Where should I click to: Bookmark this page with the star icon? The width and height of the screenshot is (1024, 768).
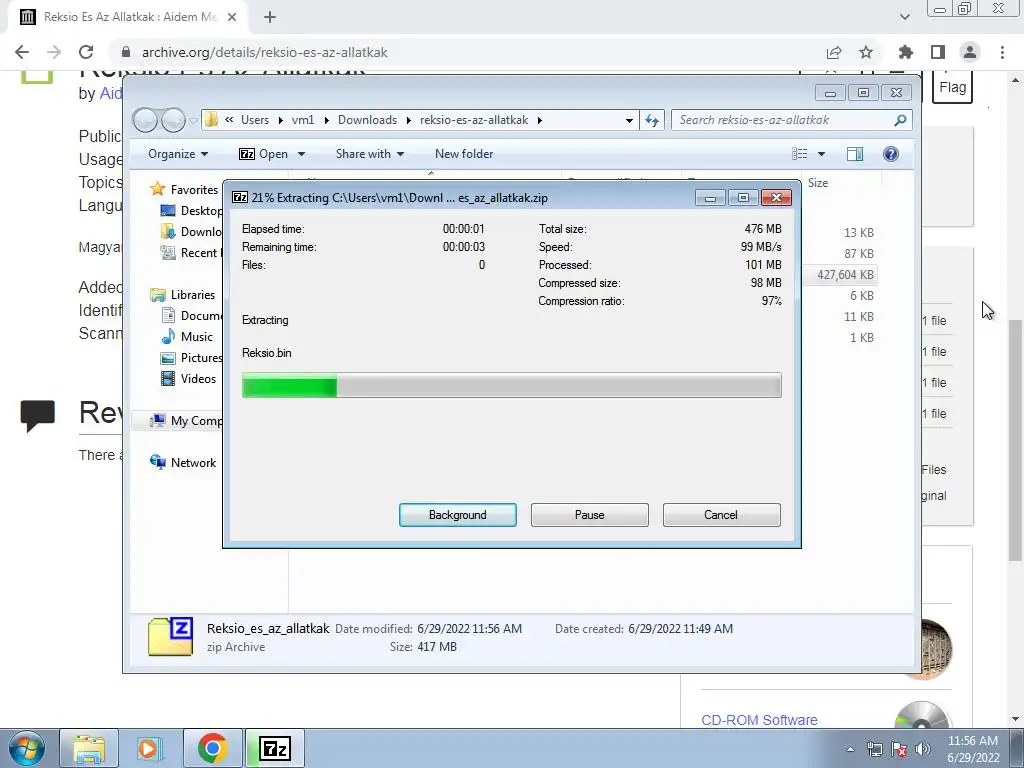pyautogui.click(x=866, y=52)
